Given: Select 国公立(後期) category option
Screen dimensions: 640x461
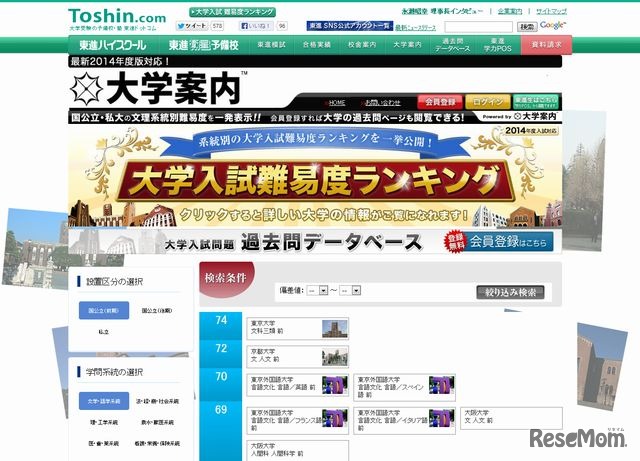Looking at the screenshot, I should pos(157,310).
